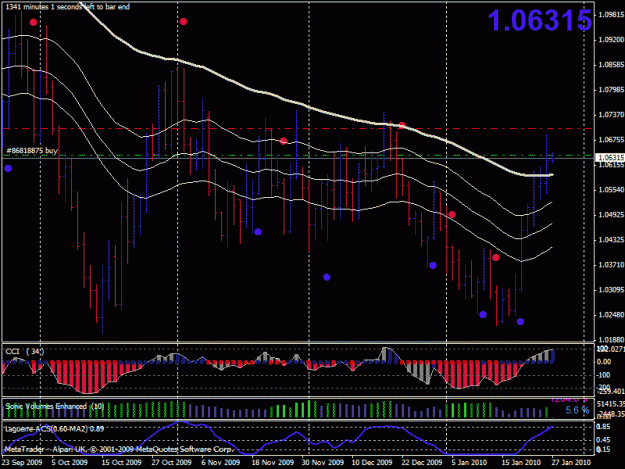625x469 pixels.
Task: Click the "22 Dec 2009" date label
Action: click(422, 463)
